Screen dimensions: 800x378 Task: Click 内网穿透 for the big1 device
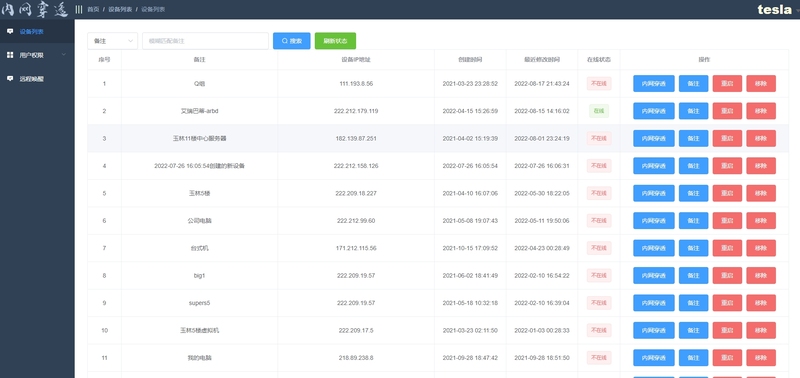[654, 275]
